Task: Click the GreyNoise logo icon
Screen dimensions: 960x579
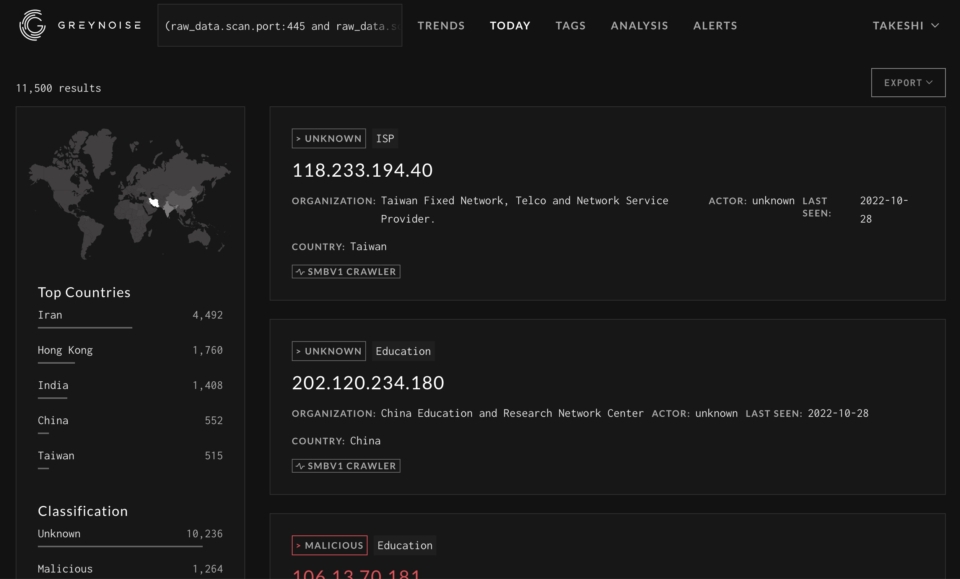Action: click(x=31, y=25)
